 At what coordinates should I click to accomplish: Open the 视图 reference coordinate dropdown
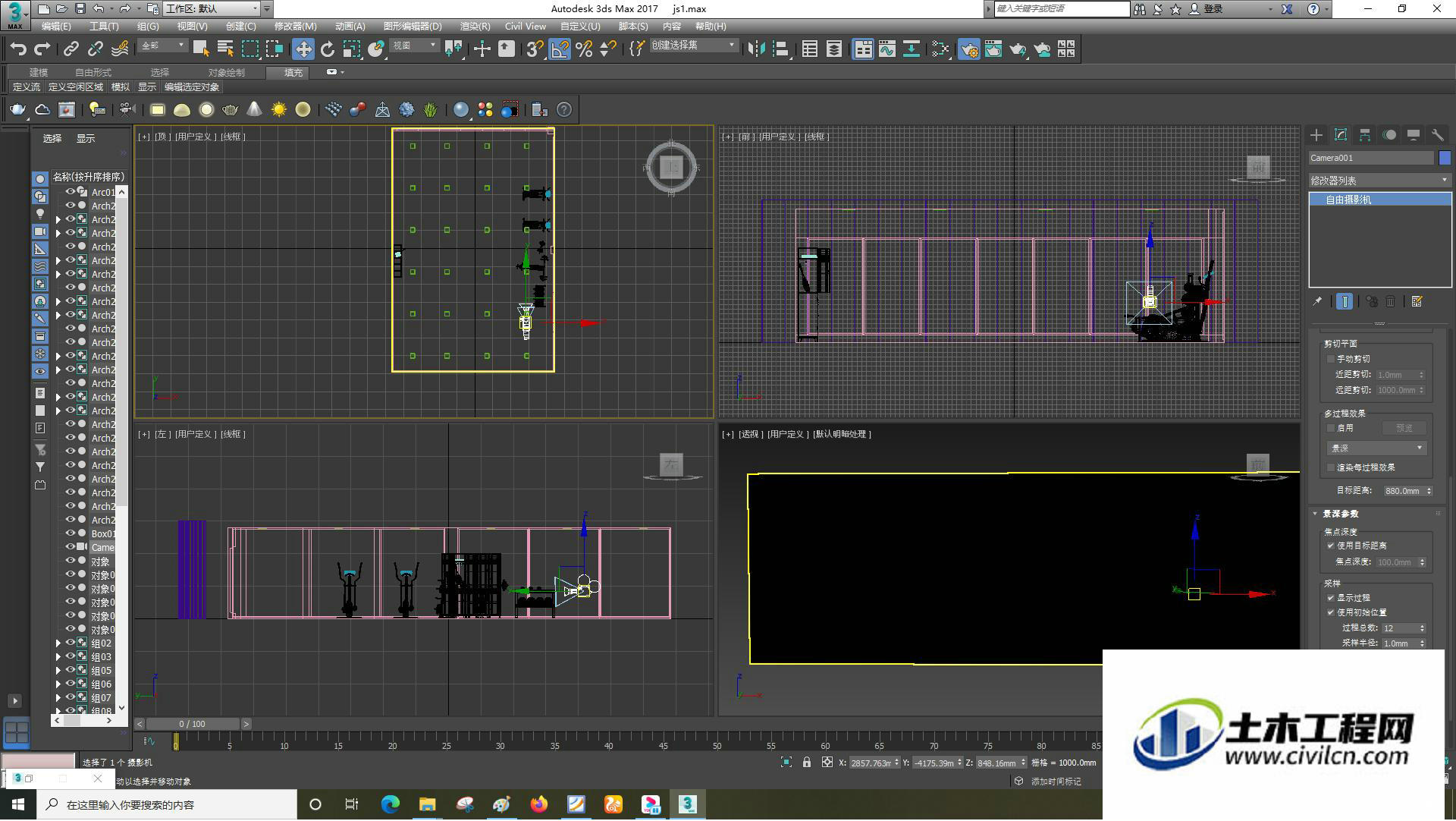pyautogui.click(x=414, y=46)
